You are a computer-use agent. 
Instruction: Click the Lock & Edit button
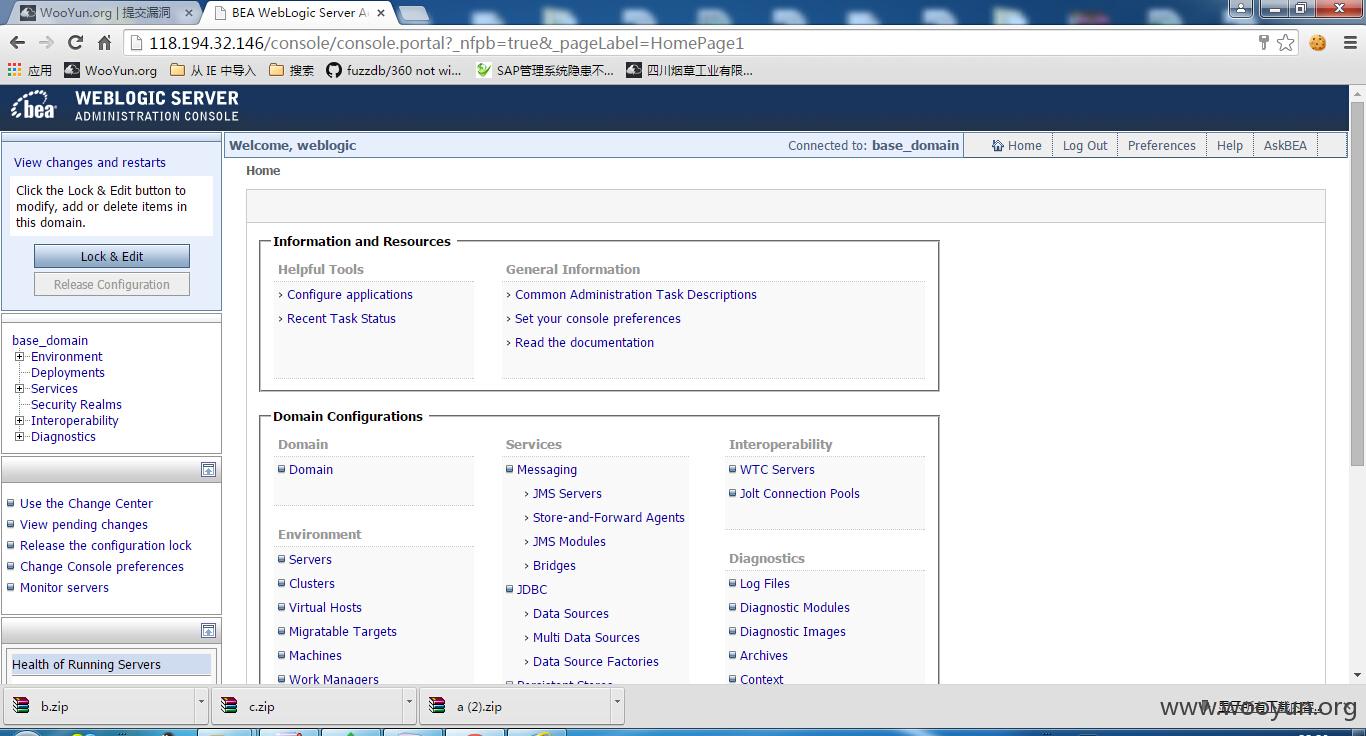[112, 256]
